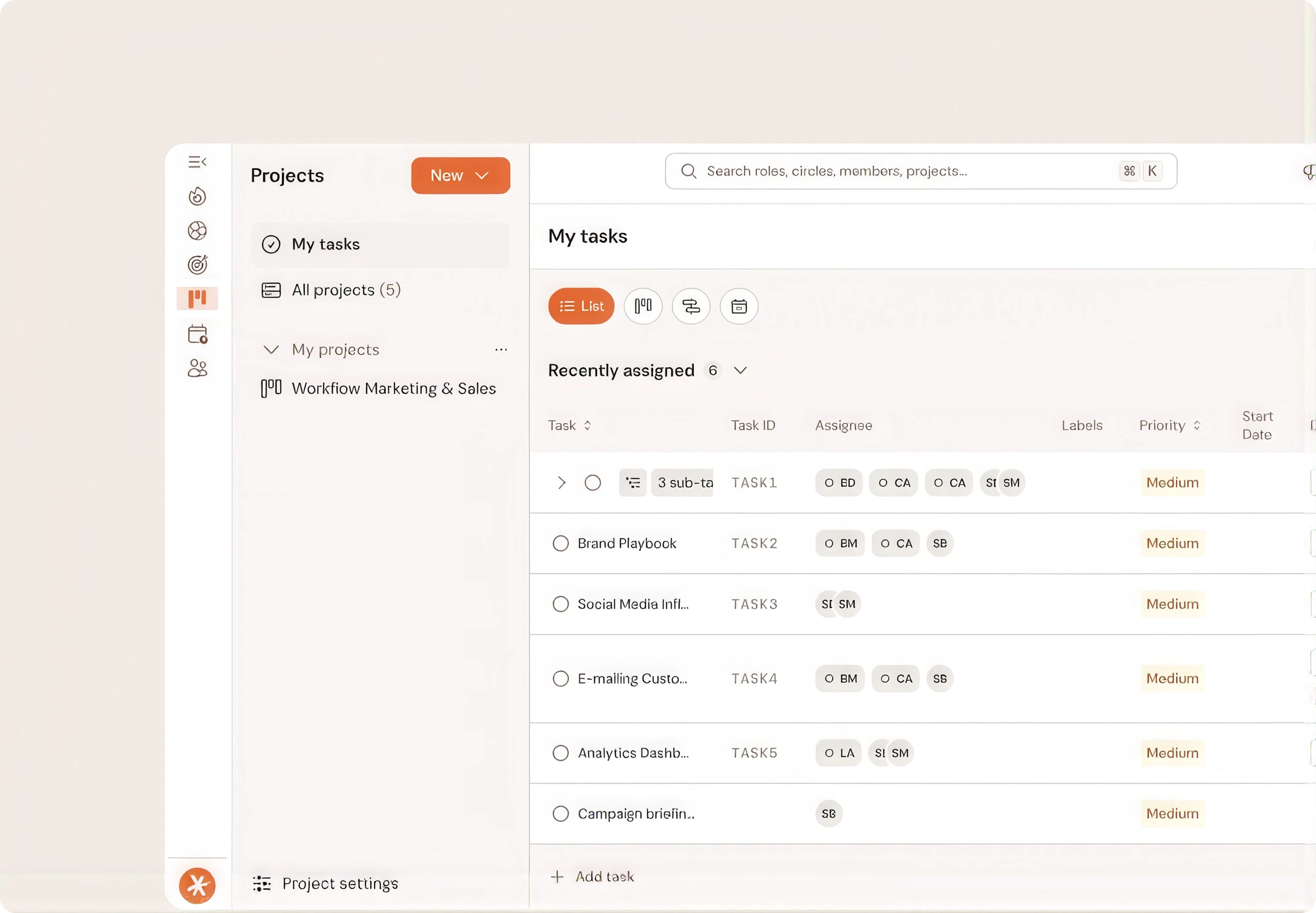Mark Analytics Dashb... task complete

(561, 753)
